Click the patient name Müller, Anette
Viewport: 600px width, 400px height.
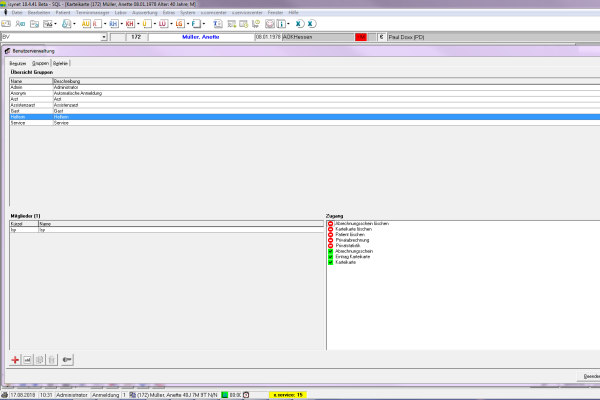coord(201,37)
